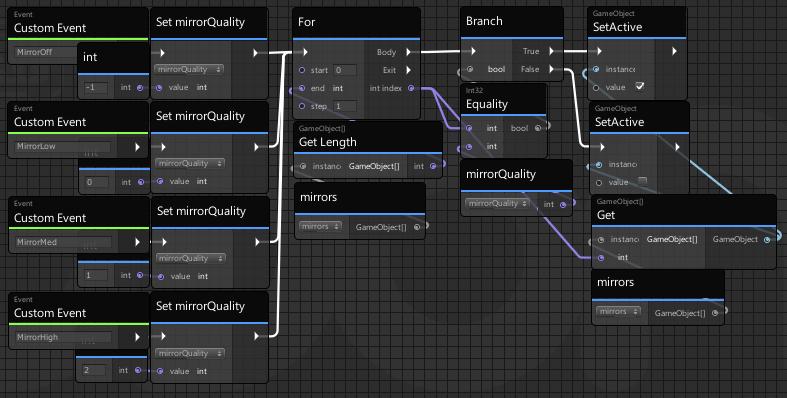Click the second SetActive control output arrow
This screenshot has height=398, width=787.
click(677, 147)
